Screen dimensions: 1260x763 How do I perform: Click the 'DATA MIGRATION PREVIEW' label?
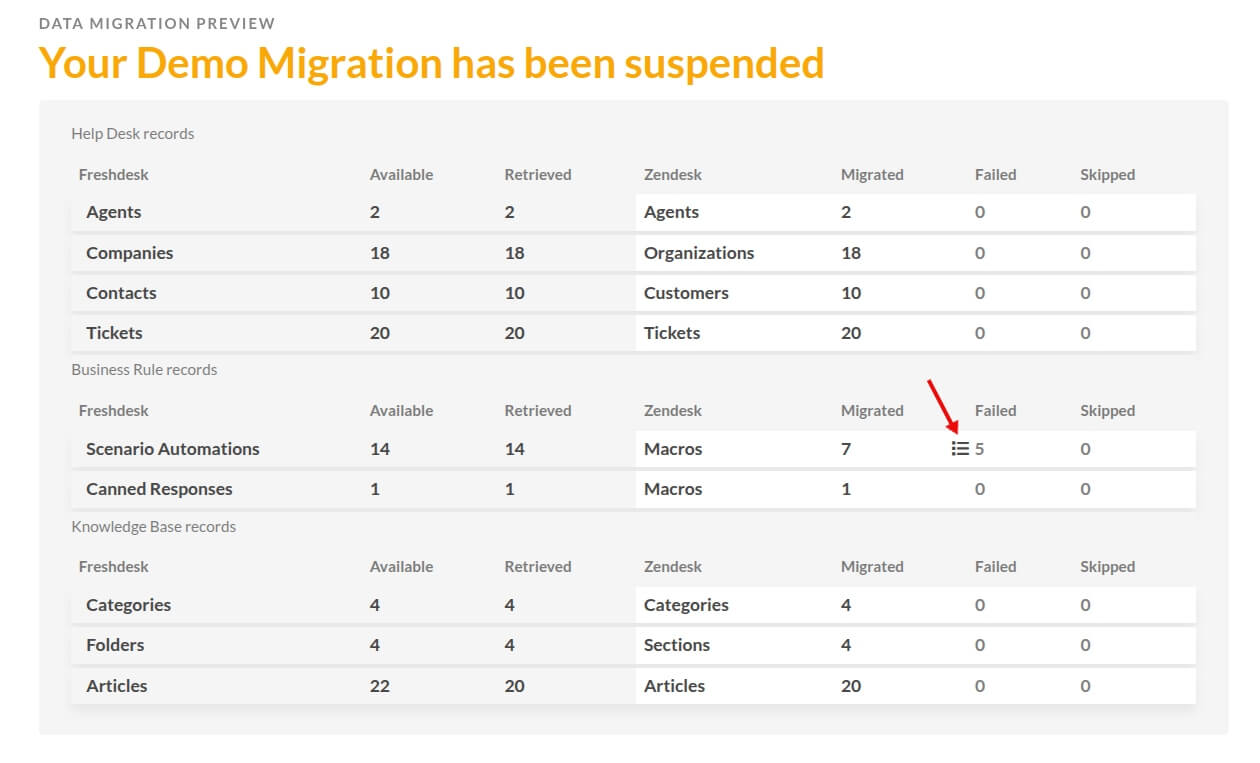[x=157, y=23]
